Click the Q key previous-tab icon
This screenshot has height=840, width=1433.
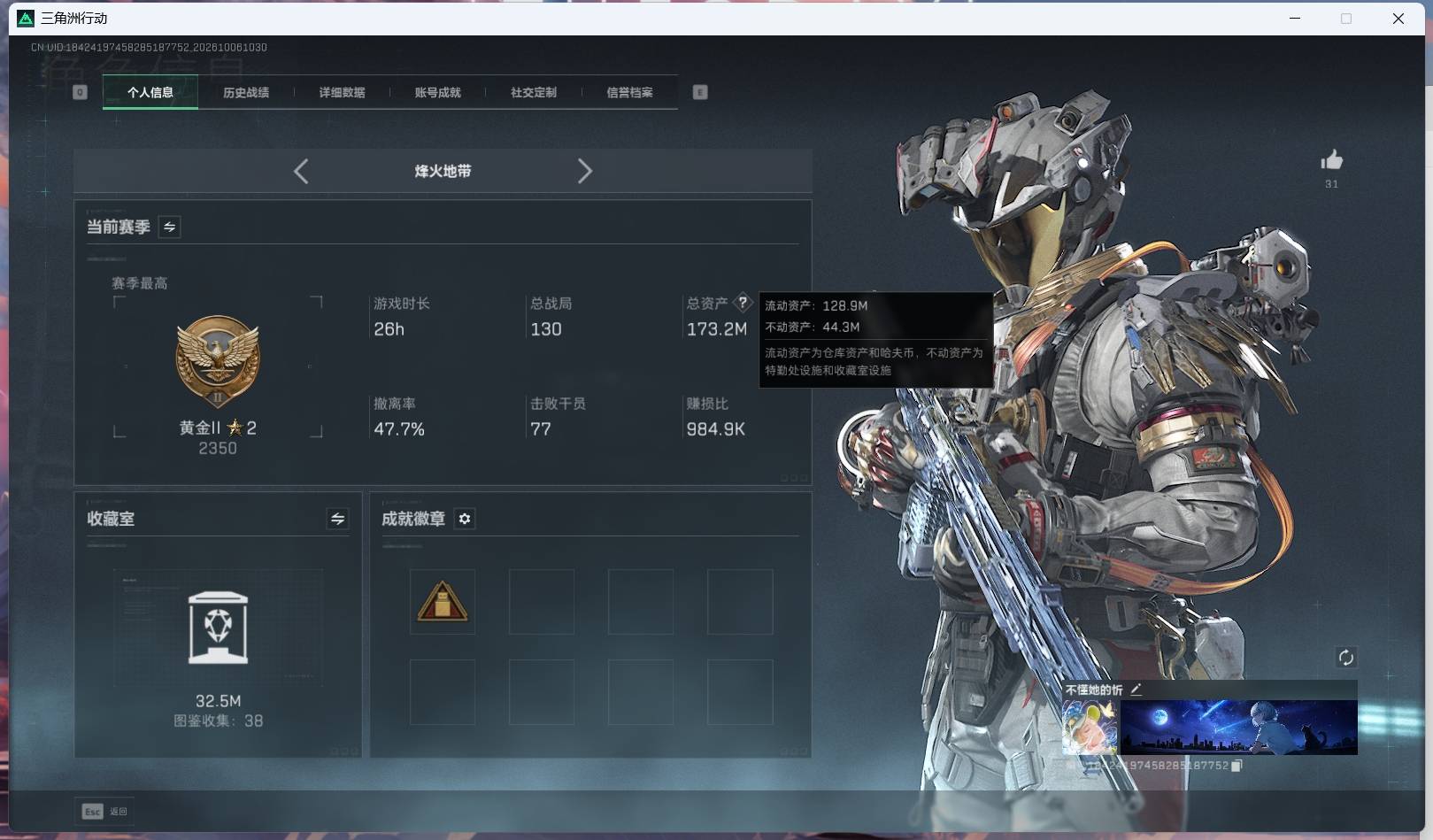(x=80, y=92)
